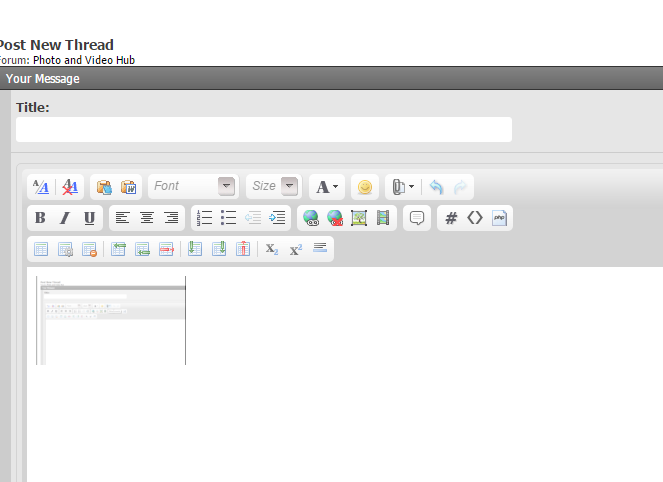Click the remove formatting icon
The image size is (663, 482).
pyautogui.click(x=70, y=187)
